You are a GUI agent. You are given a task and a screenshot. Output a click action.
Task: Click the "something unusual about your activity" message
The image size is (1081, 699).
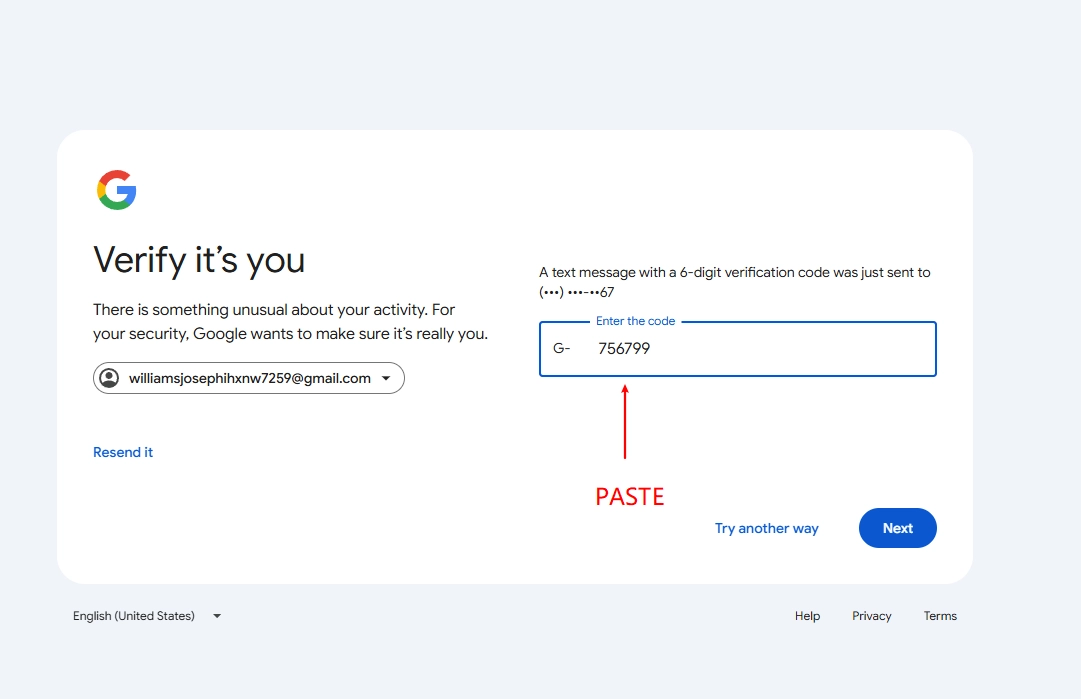pyautogui.click(x=290, y=321)
